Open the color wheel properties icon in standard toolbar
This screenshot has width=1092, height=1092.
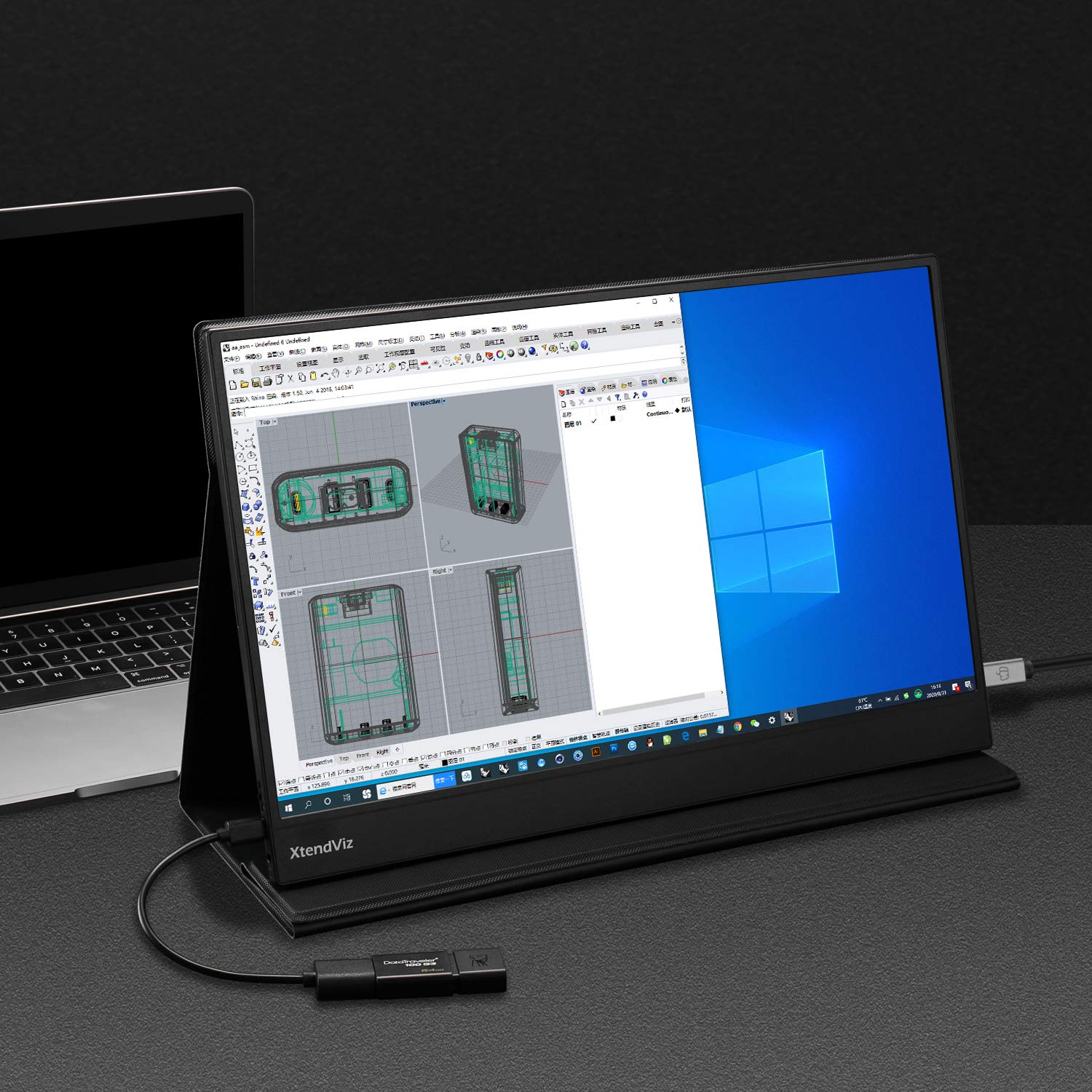click(x=499, y=354)
